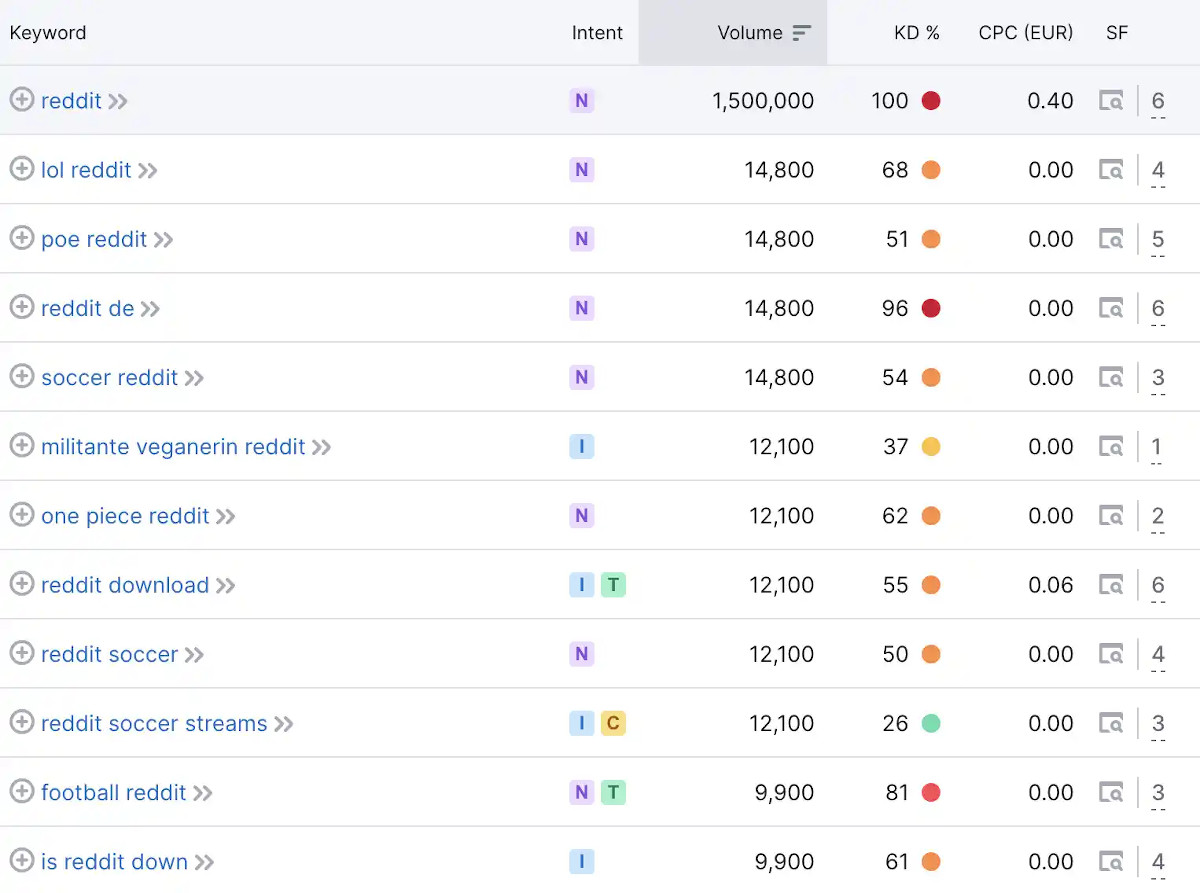Click the 'reddit download' keyword link
Viewport: 1200px width, 893px height.
point(125,585)
